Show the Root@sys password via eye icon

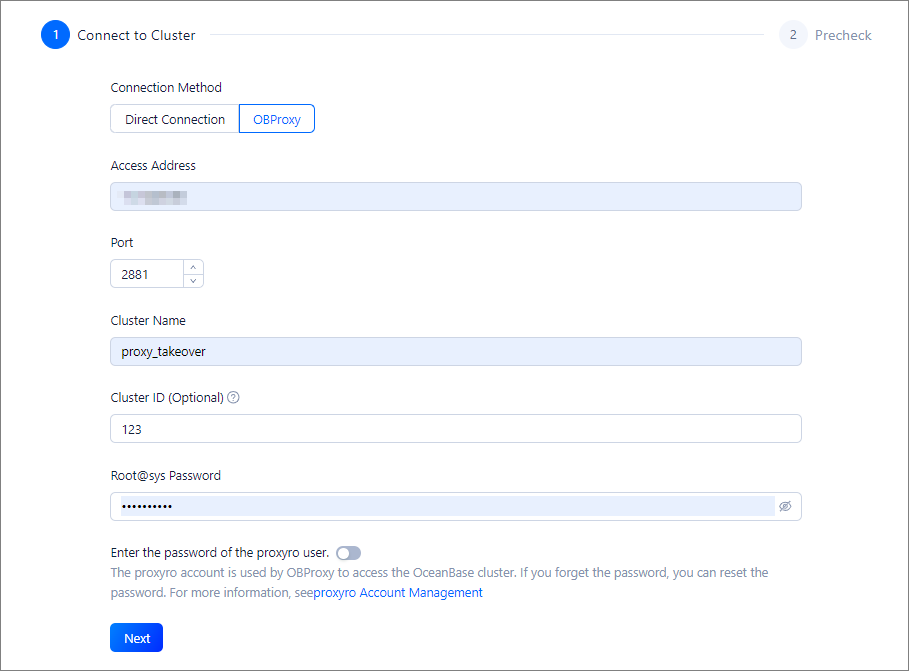click(x=785, y=507)
